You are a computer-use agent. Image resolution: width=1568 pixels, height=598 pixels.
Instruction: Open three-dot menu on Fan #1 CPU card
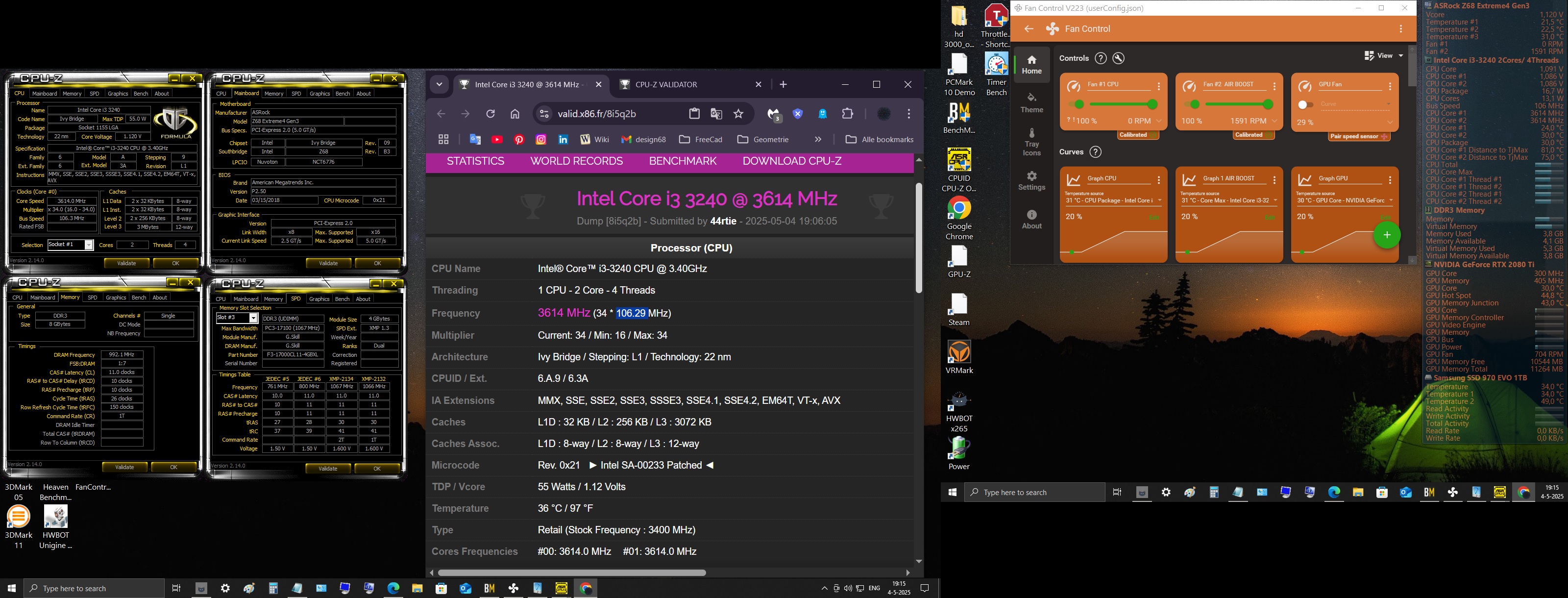(x=1159, y=86)
